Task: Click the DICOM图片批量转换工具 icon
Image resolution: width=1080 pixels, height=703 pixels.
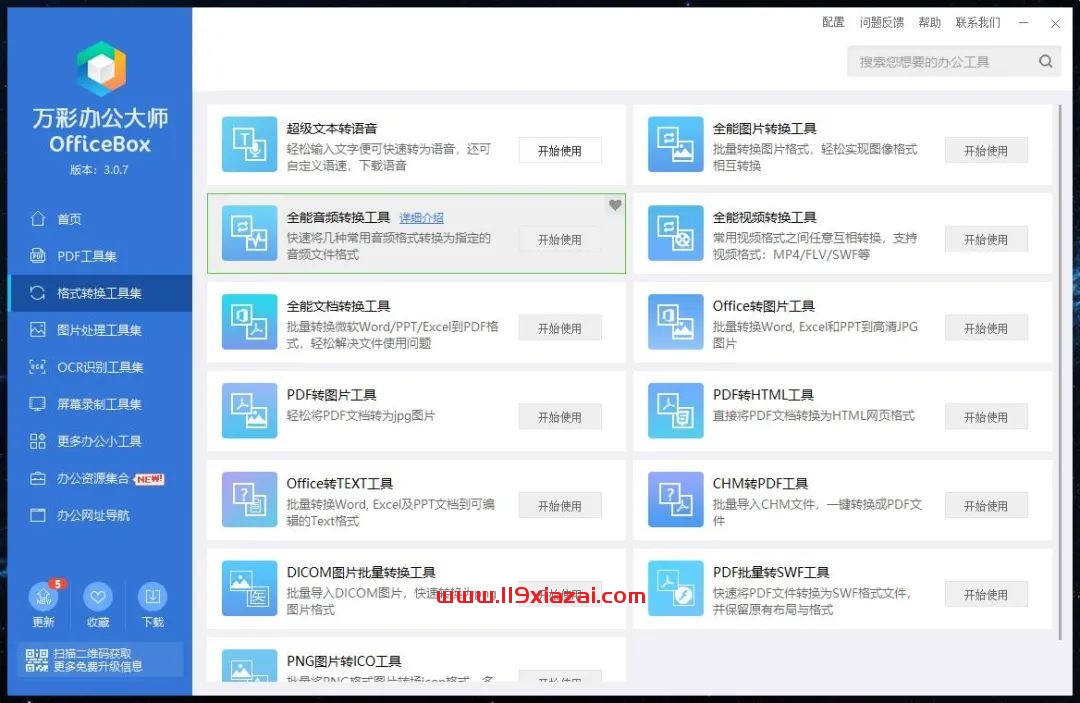Action: pyautogui.click(x=249, y=589)
